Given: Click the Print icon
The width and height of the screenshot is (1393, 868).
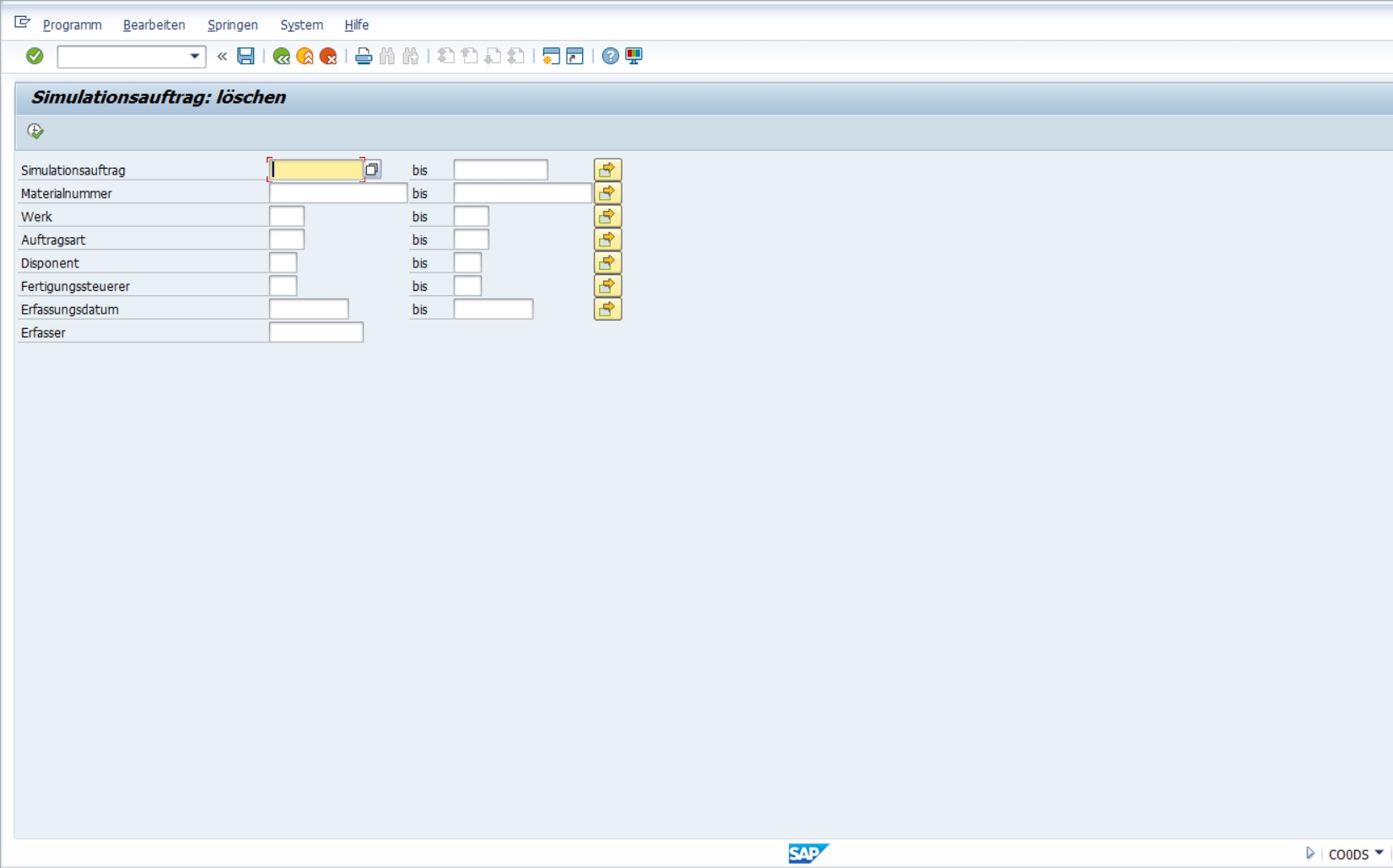Looking at the screenshot, I should (x=364, y=57).
